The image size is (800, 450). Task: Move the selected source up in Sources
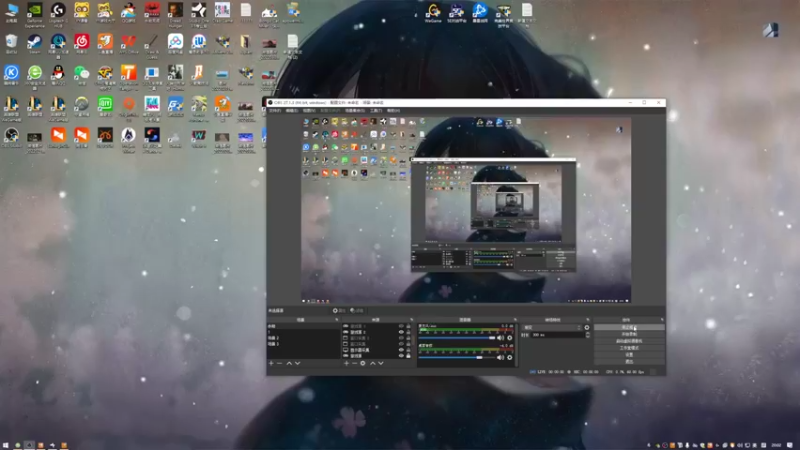point(372,363)
